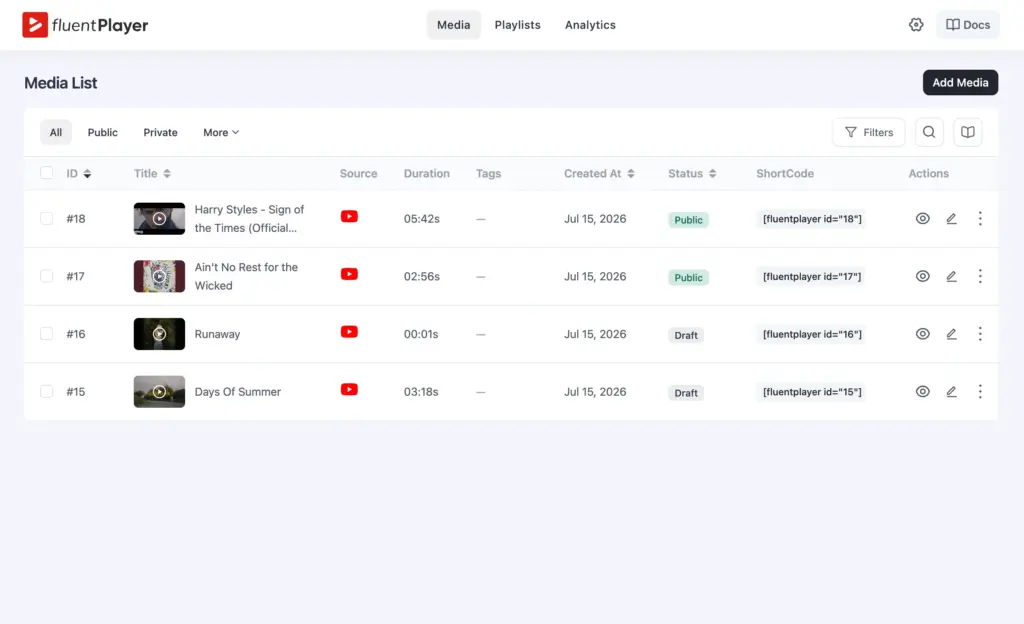The height and width of the screenshot is (624, 1024).
Task: Filter list by Private media
Action: tap(160, 133)
